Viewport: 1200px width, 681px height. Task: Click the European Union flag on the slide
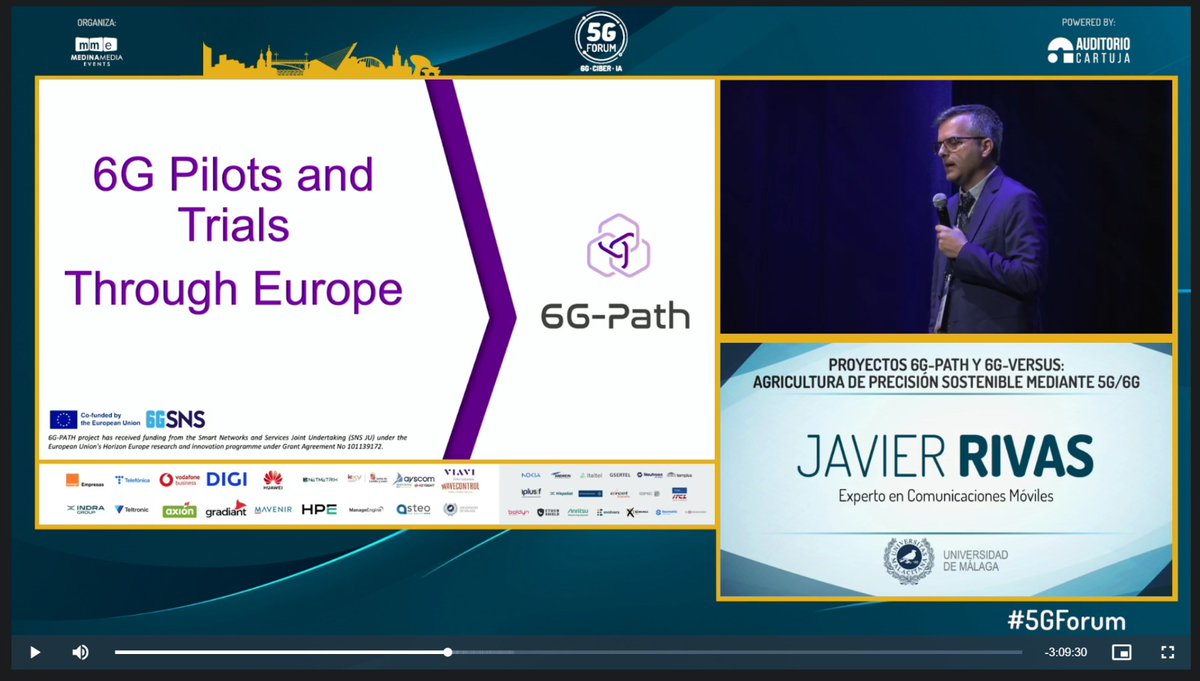(x=64, y=420)
